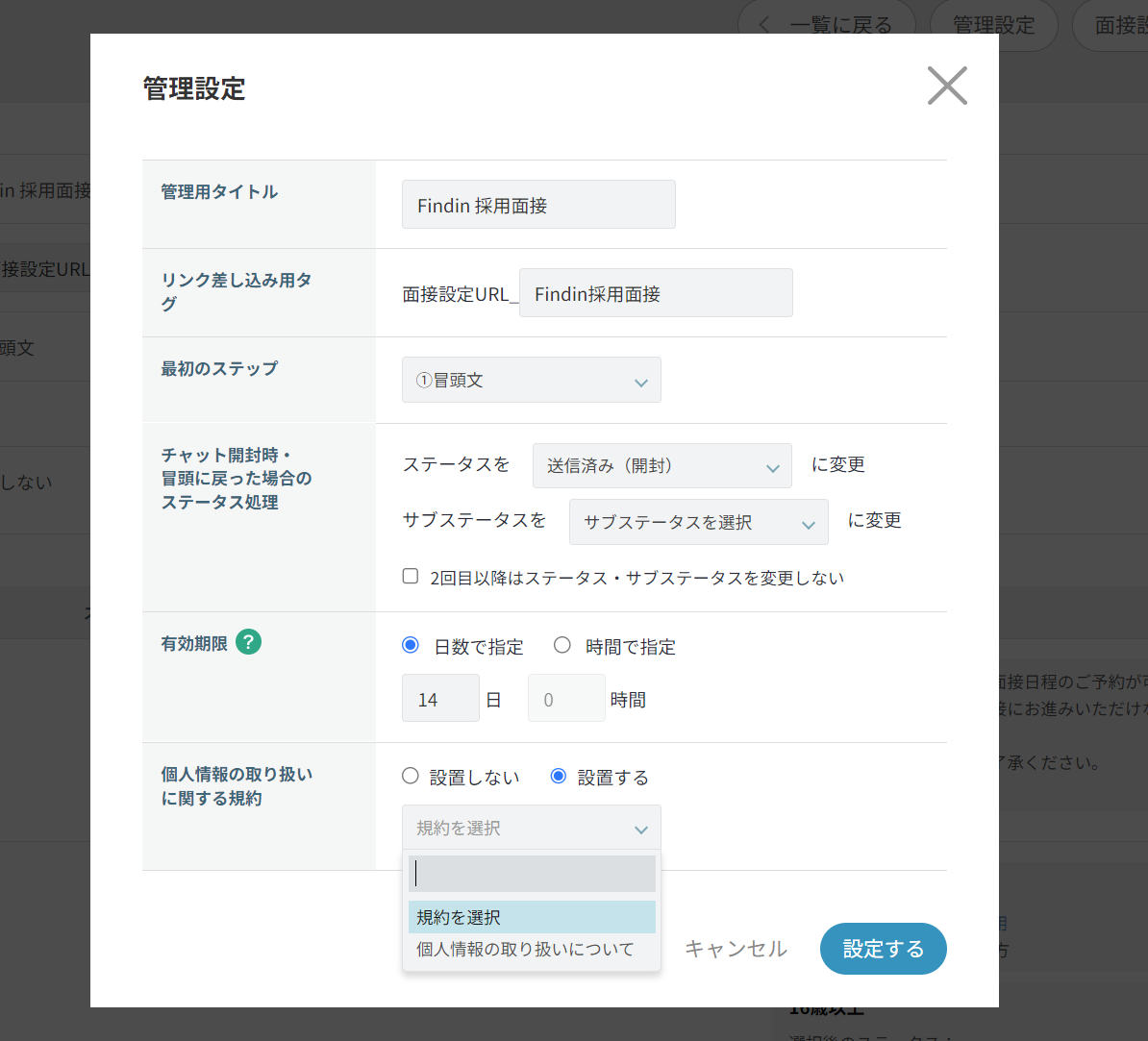
Task: Pick 個人情報の取り扱いについて from the list
Action: [525, 950]
